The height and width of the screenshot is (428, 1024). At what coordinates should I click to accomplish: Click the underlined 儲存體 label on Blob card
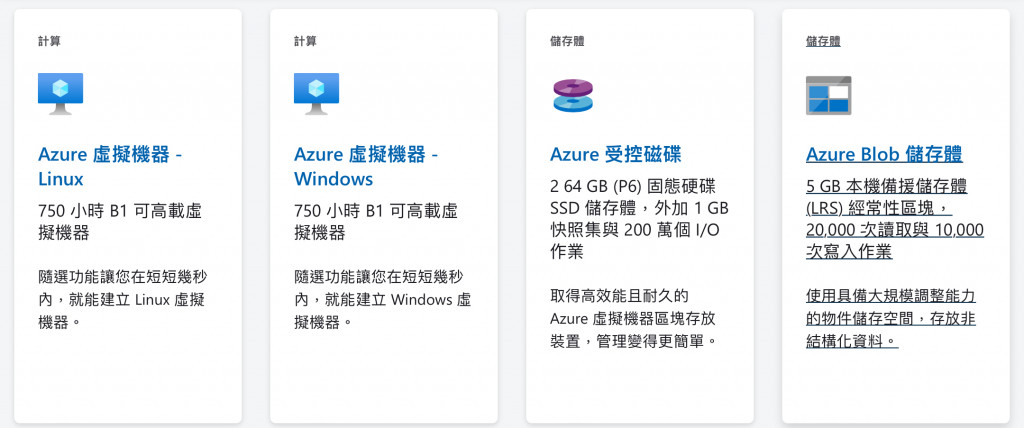tap(823, 41)
